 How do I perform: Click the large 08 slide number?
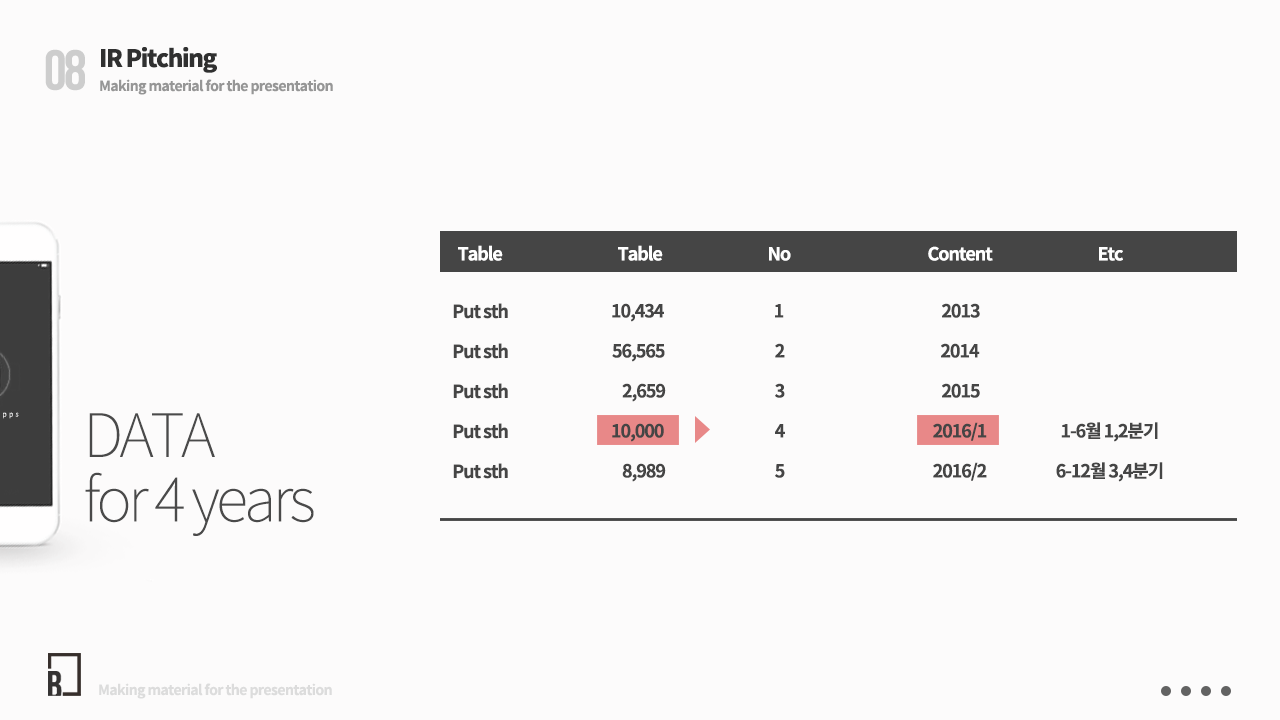tap(65, 71)
